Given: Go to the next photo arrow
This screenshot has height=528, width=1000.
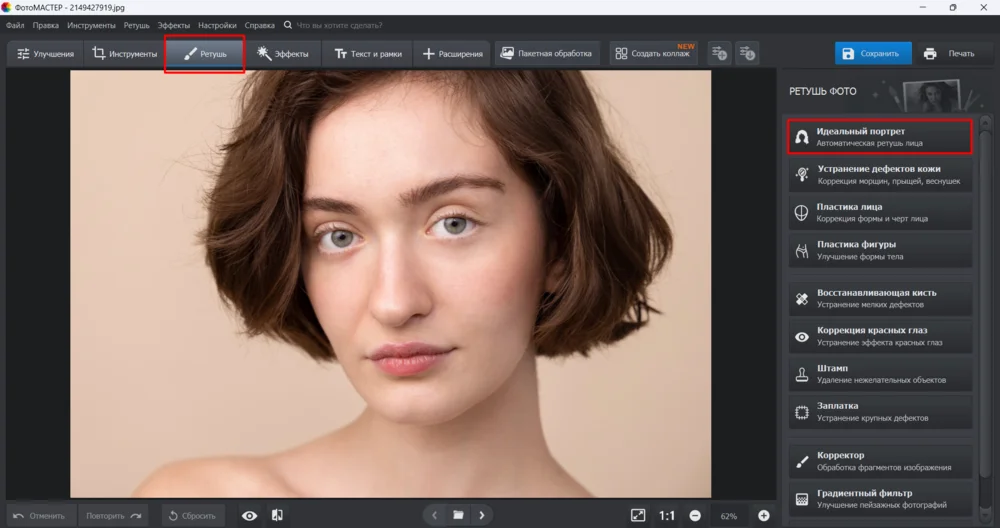Looking at the screenshot, I should pyautogui.click(x=483, y=515).
